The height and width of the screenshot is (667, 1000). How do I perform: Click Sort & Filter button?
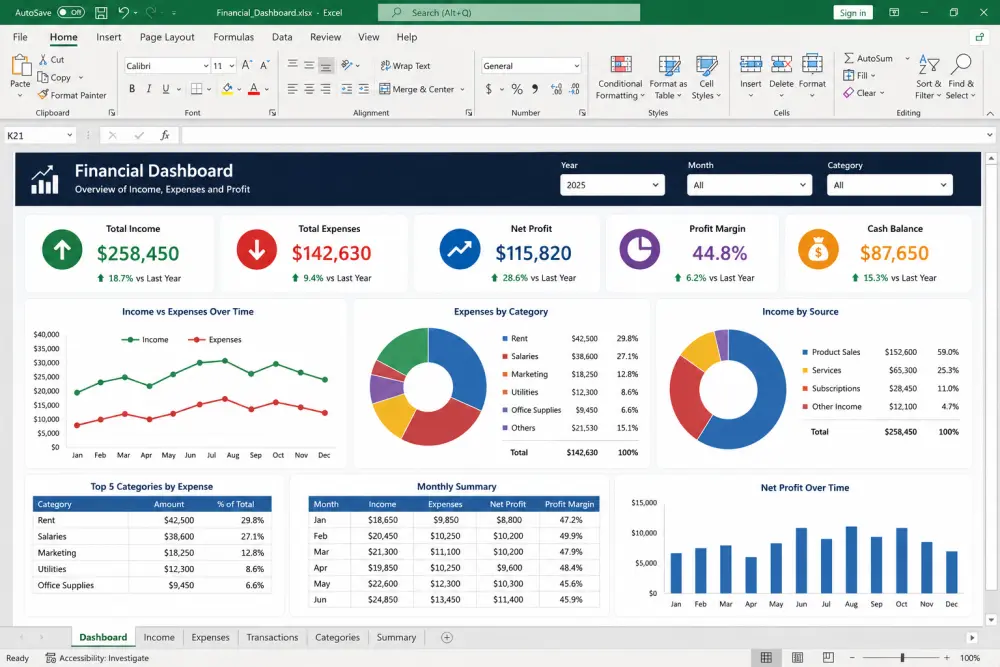pyautogui.click(x=928, y=77)
